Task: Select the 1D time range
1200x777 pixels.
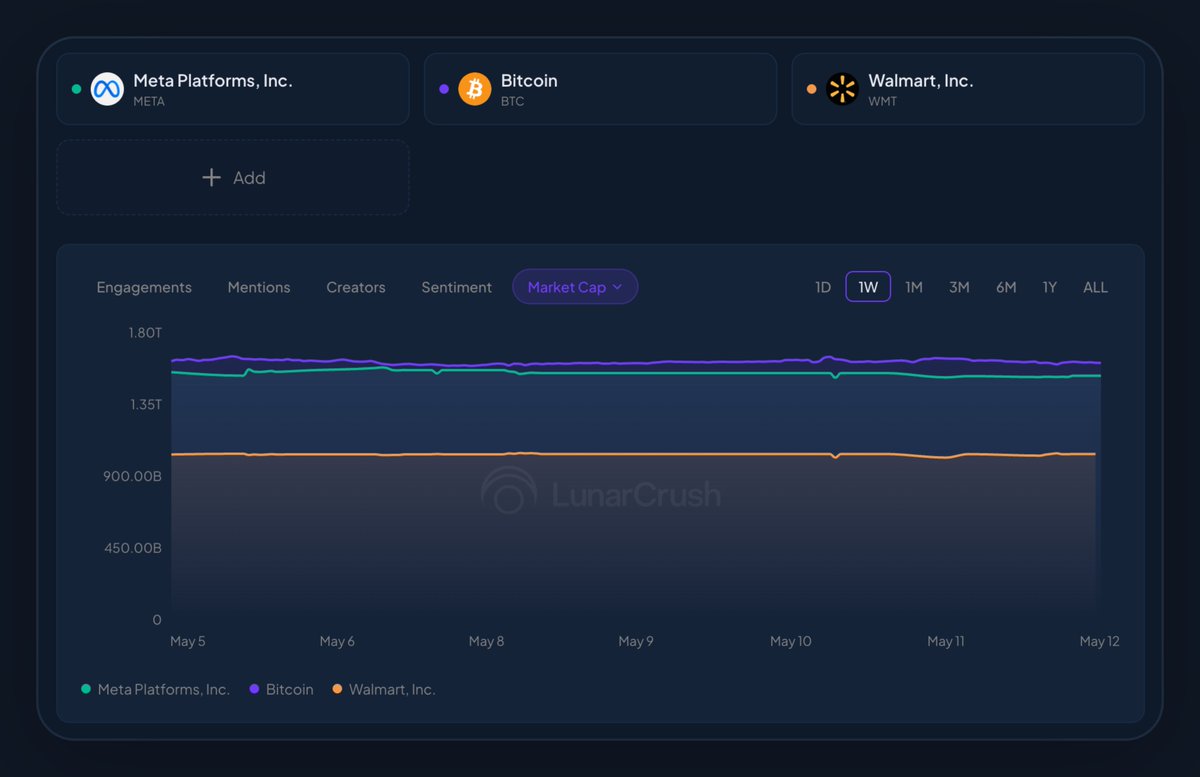Action: pos(823,287)
